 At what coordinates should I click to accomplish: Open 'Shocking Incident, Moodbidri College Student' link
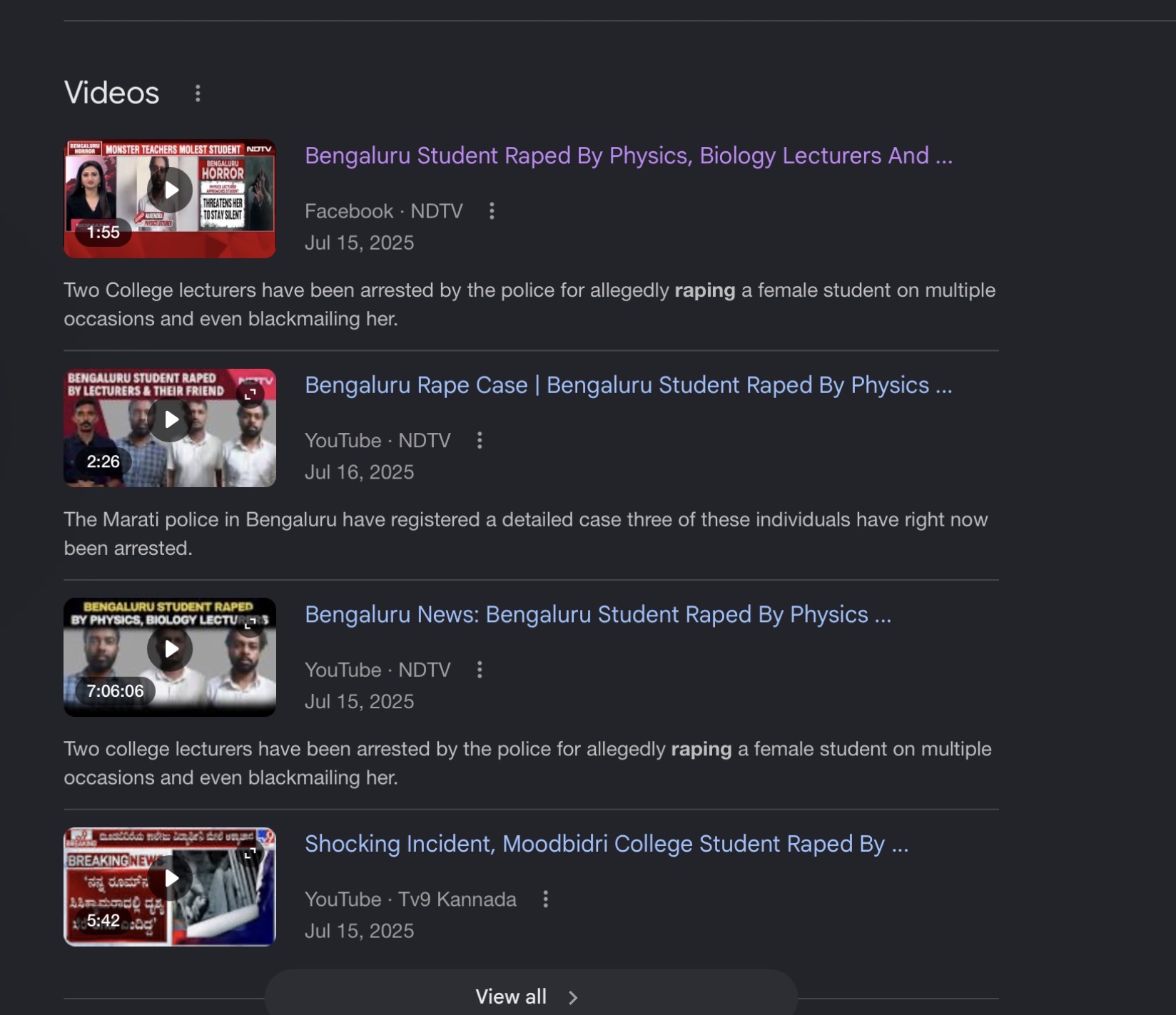(x=607, y=844)
